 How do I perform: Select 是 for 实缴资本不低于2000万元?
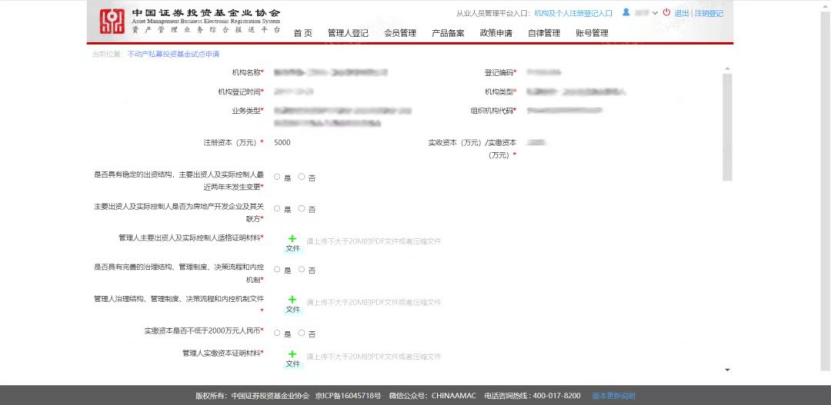click(277, 333)
